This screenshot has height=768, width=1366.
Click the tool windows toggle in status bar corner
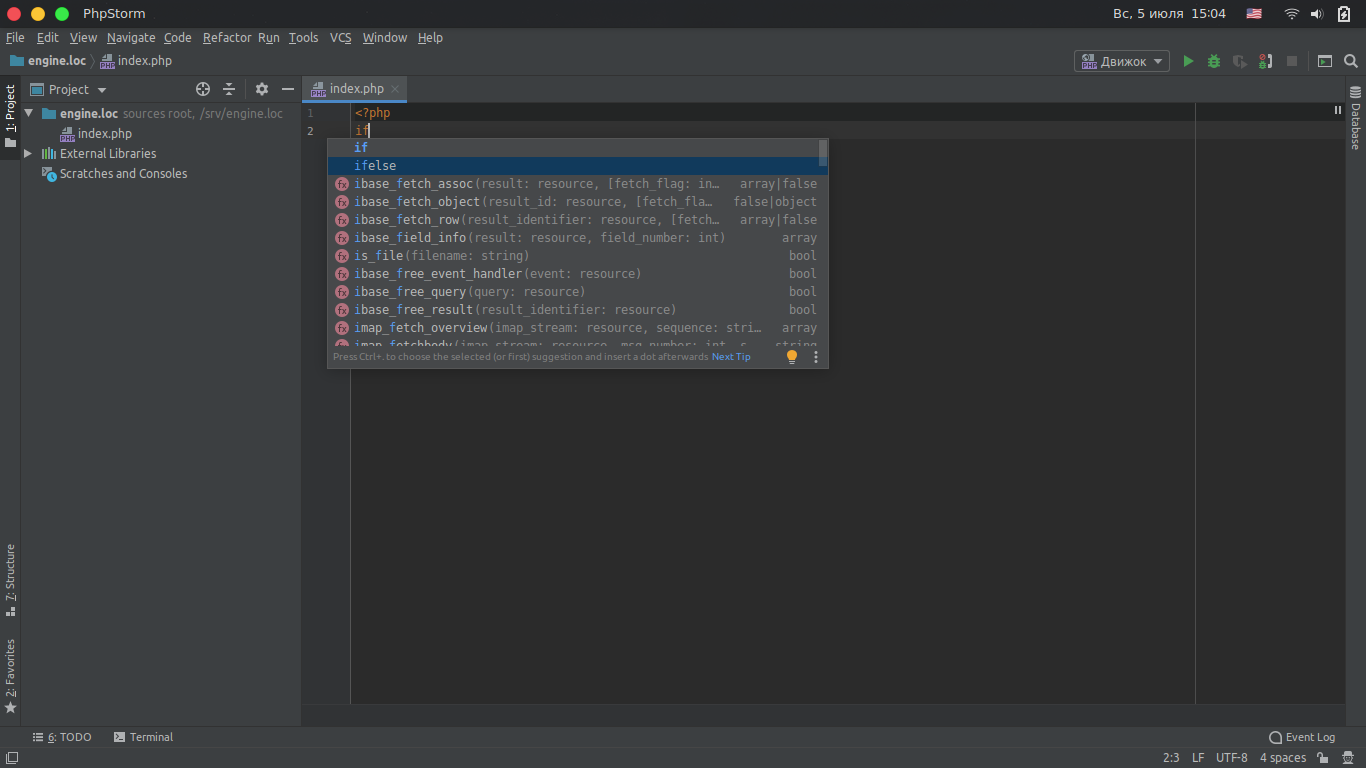pyautogui.click(x=12, y=758)
